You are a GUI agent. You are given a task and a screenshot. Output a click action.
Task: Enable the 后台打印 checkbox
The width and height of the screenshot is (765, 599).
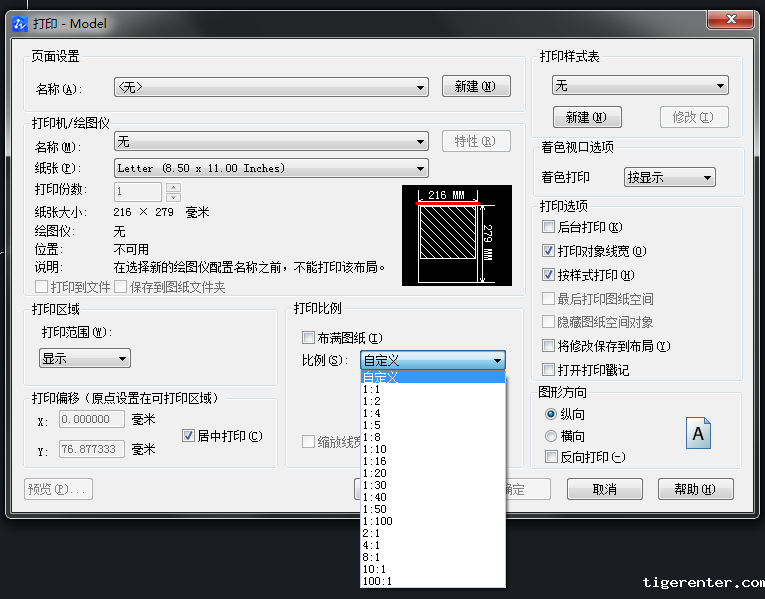click(548, 227)
